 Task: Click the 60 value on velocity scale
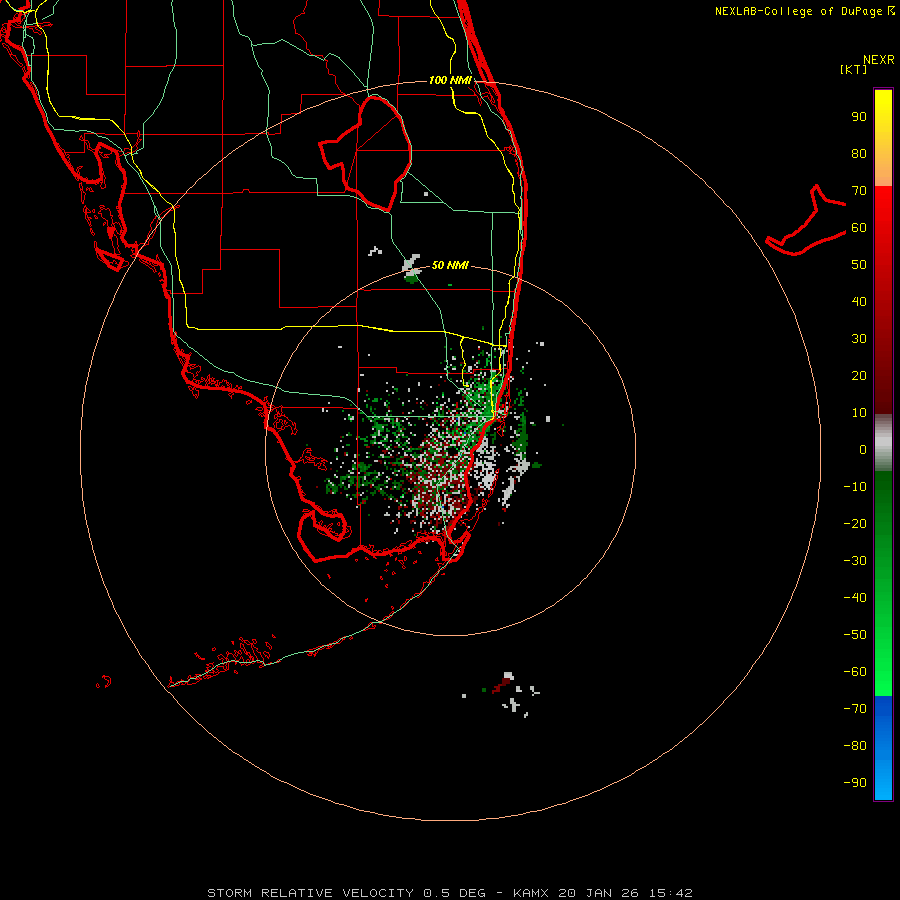click(859, 228)
